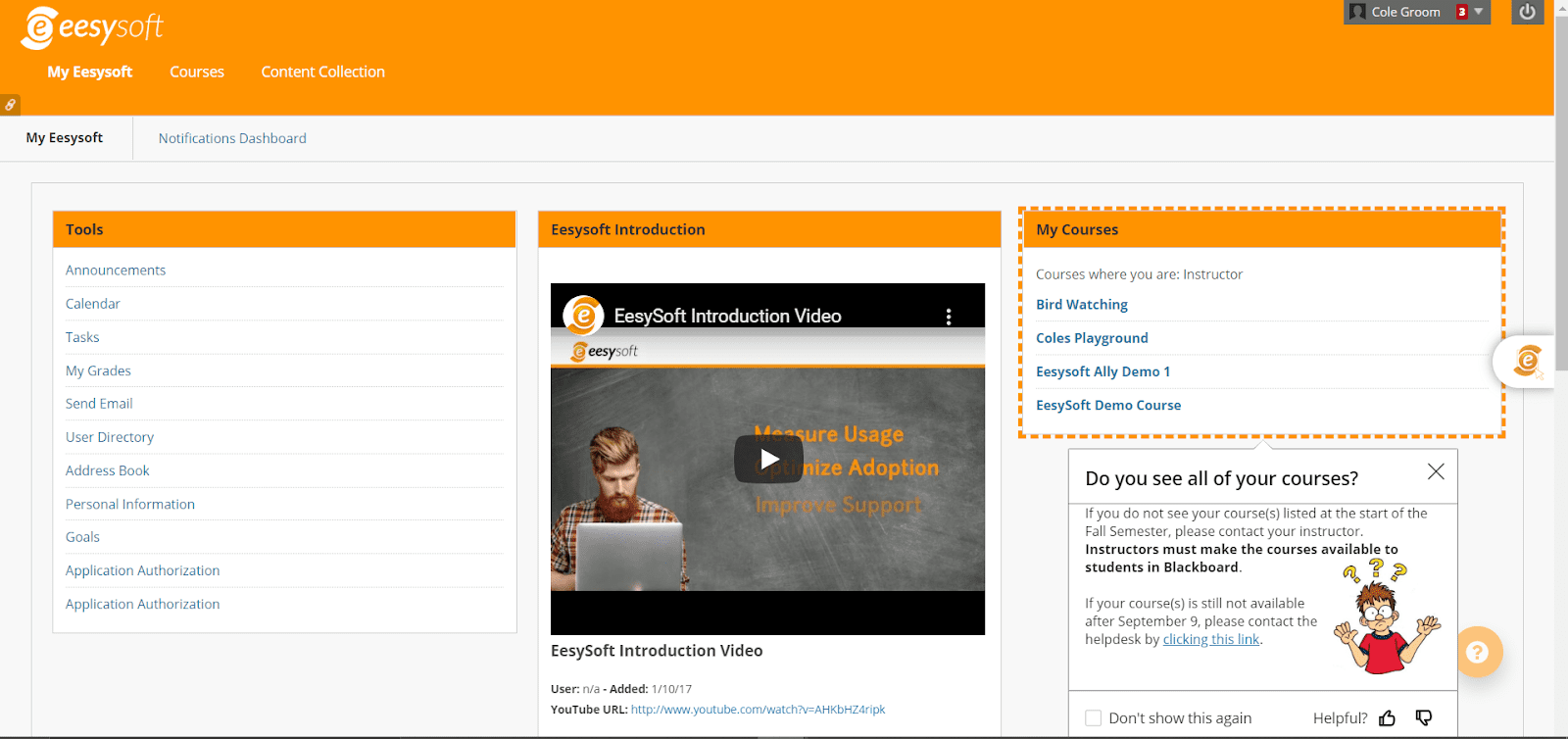Click the Eesysoft logo in header
The width and height of the screenshot is (1568, 739).
pyautogui.click(x=91, y=27)
